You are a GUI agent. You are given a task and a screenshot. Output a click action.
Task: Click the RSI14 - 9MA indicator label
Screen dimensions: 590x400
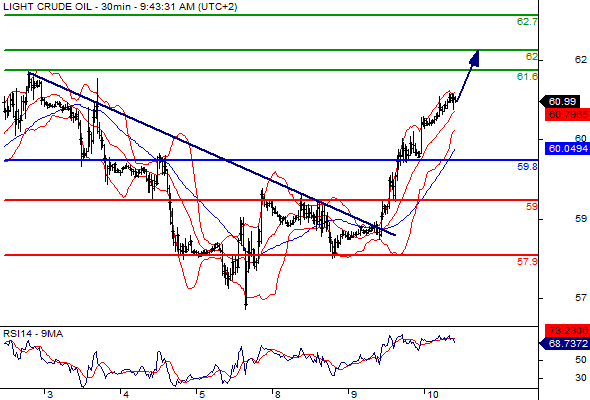[33, 334]
